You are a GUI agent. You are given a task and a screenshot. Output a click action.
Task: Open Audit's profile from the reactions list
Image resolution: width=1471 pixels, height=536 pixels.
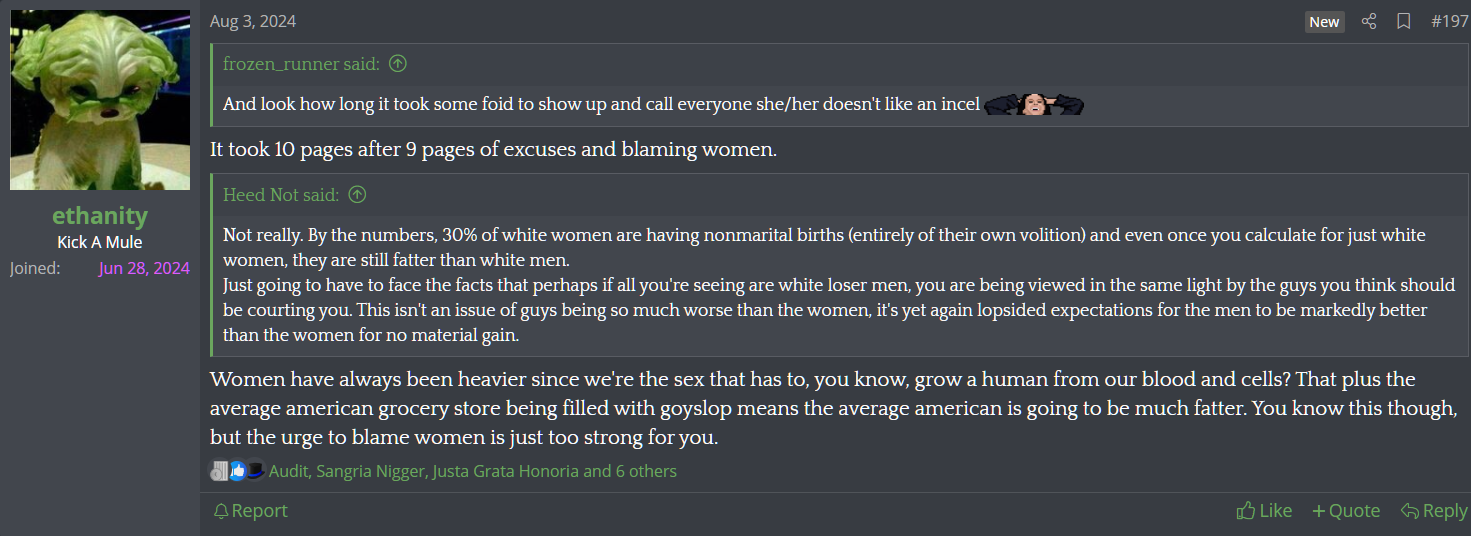[x=288, y=471]
